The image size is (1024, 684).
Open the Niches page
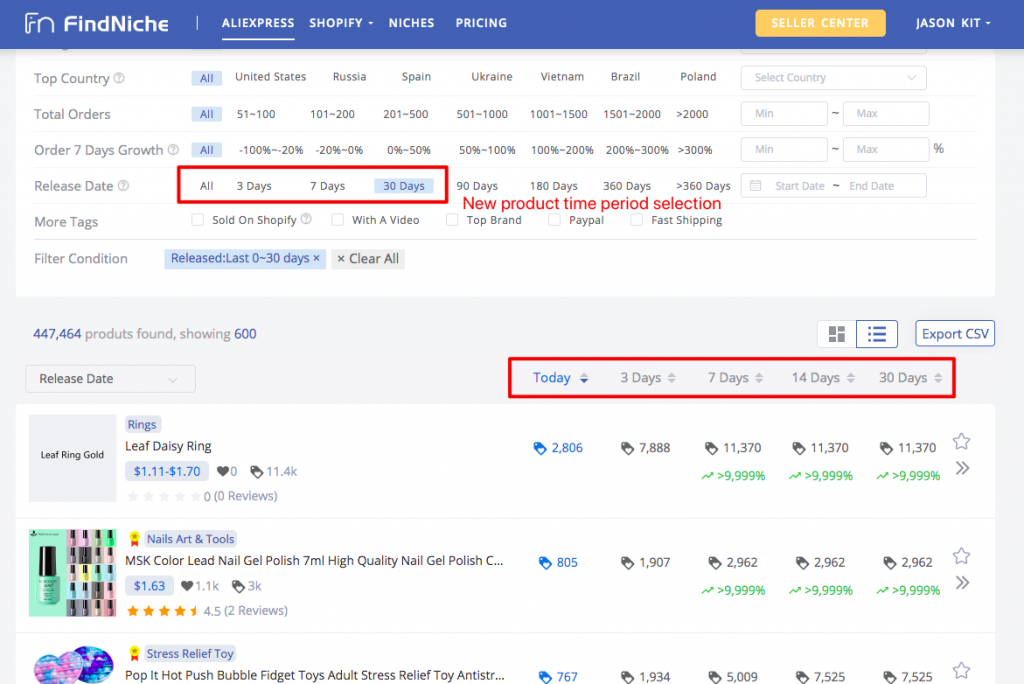point(411,23)
